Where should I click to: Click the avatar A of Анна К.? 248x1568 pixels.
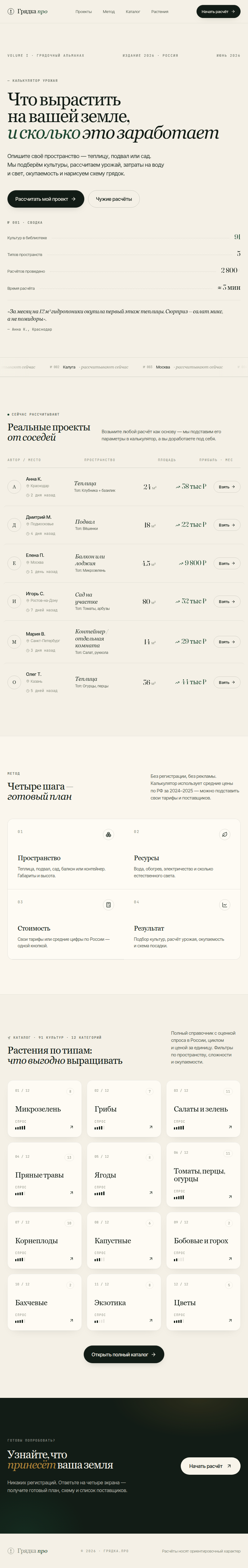point(15,487)
